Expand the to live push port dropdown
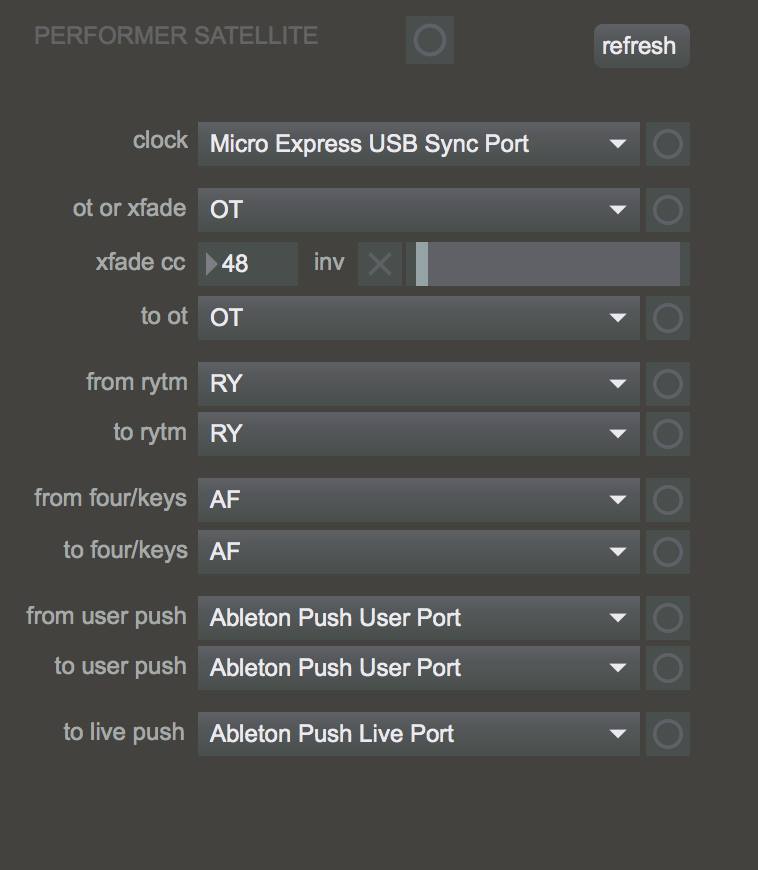Viewport: 758px width, 870px height. tap(418, 734)
